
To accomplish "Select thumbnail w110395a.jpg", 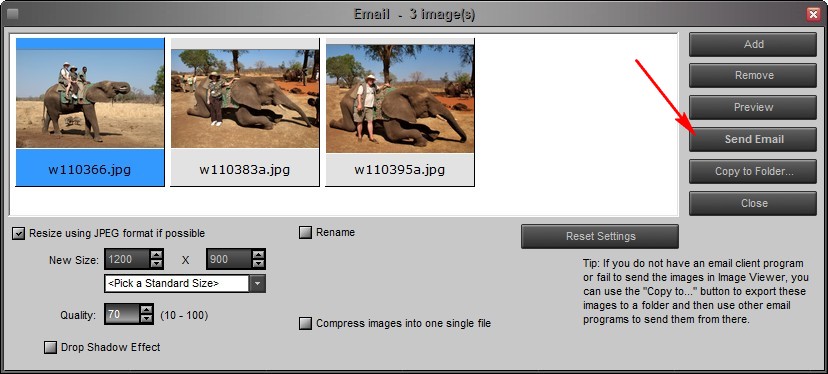I will (x=400, y=112).
